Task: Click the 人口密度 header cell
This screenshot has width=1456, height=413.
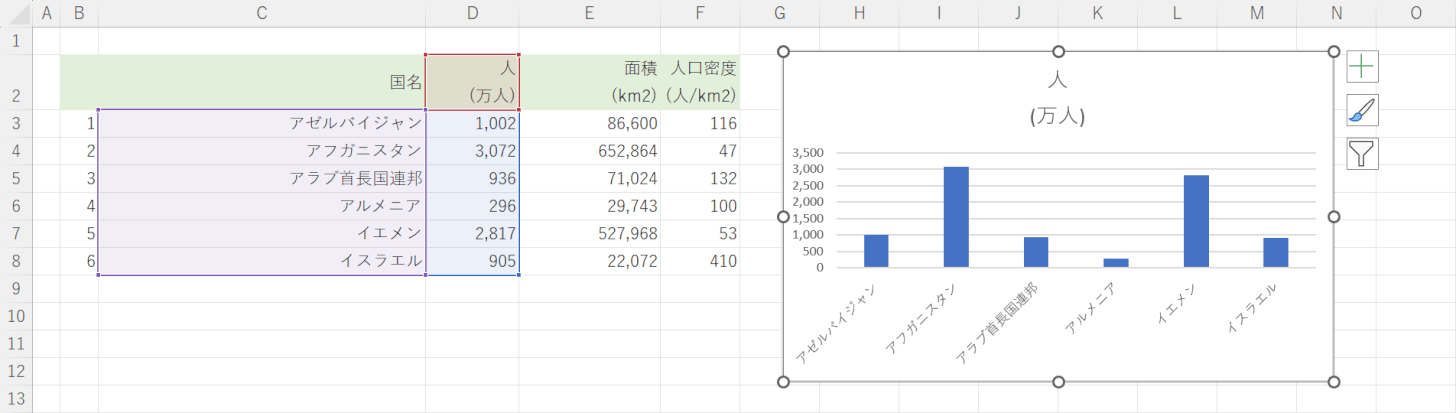Action: coord(700,82)
